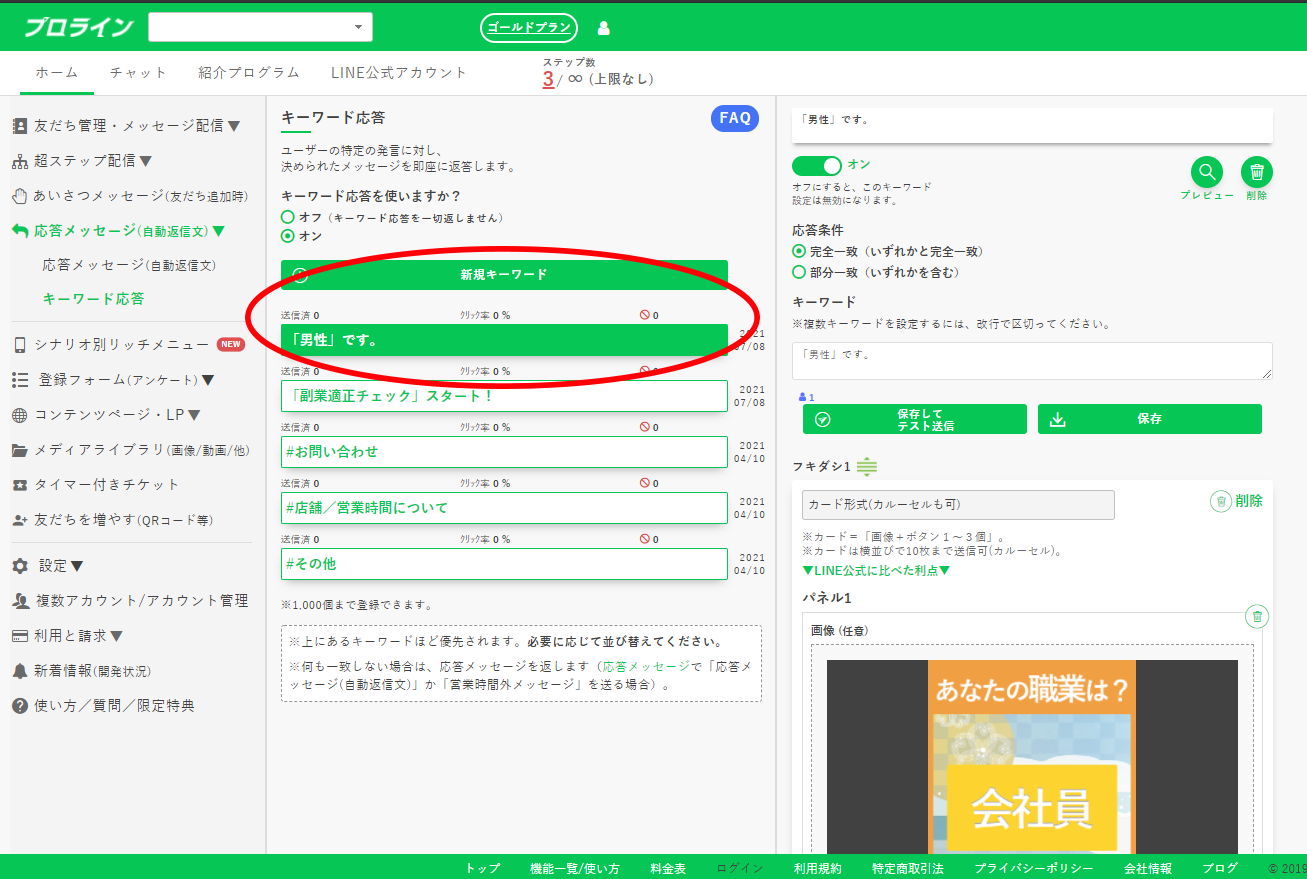
Task: Open footer link 特定商取引法
Action: click(907, 868)
